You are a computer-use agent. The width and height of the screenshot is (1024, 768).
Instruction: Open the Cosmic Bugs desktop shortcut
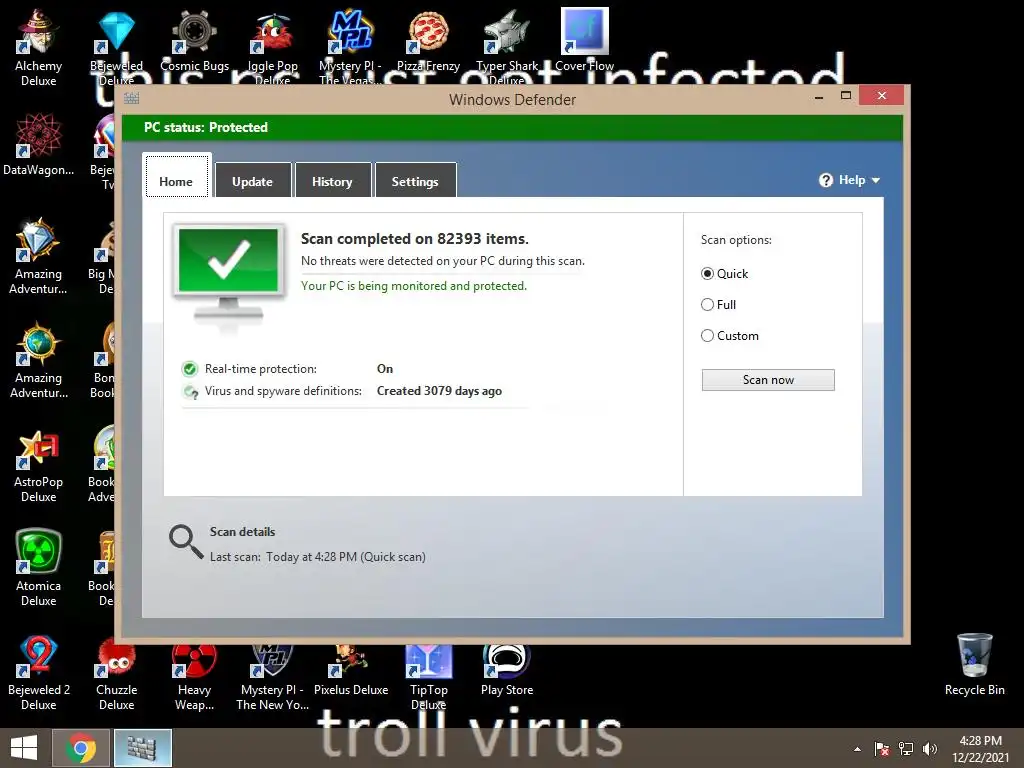coord(194,40)
